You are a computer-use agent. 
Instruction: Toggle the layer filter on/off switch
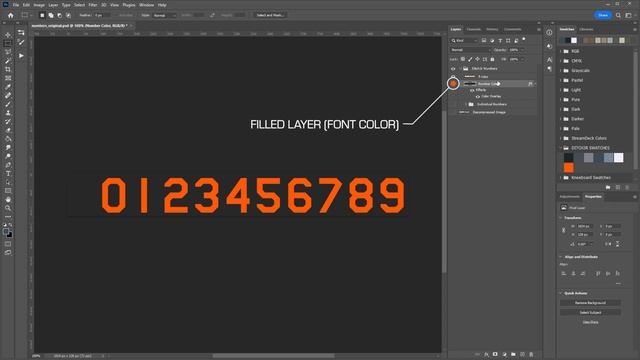coord(524,40)
